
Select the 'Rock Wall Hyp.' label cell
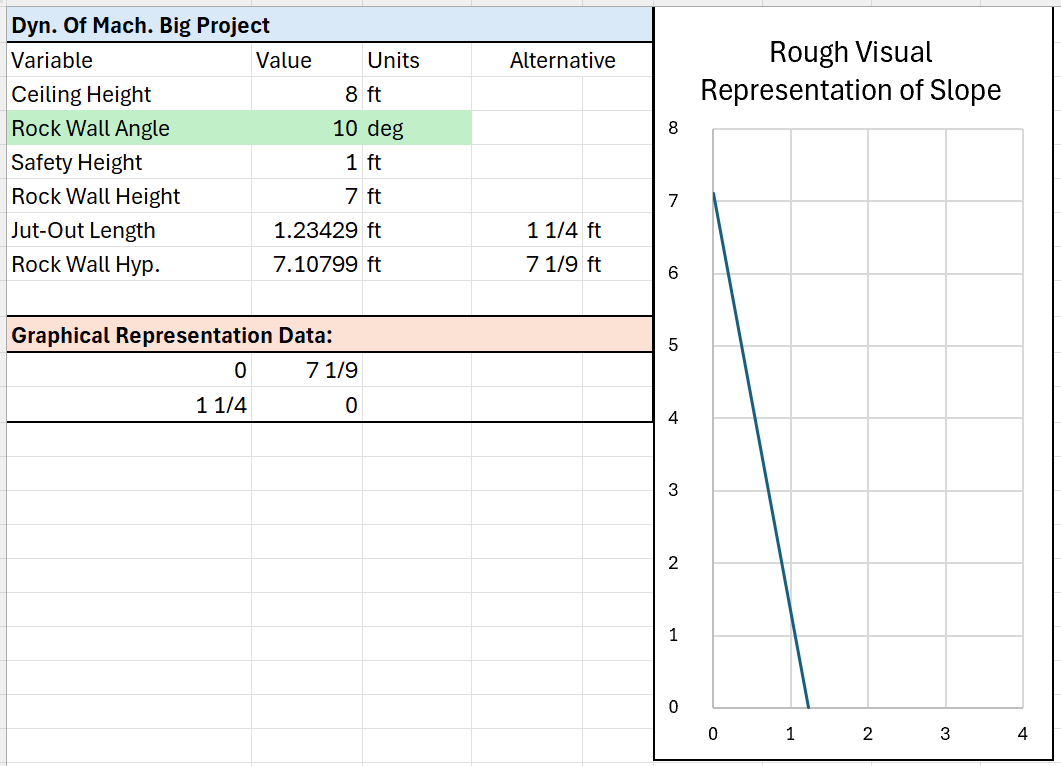coord(129,264)
